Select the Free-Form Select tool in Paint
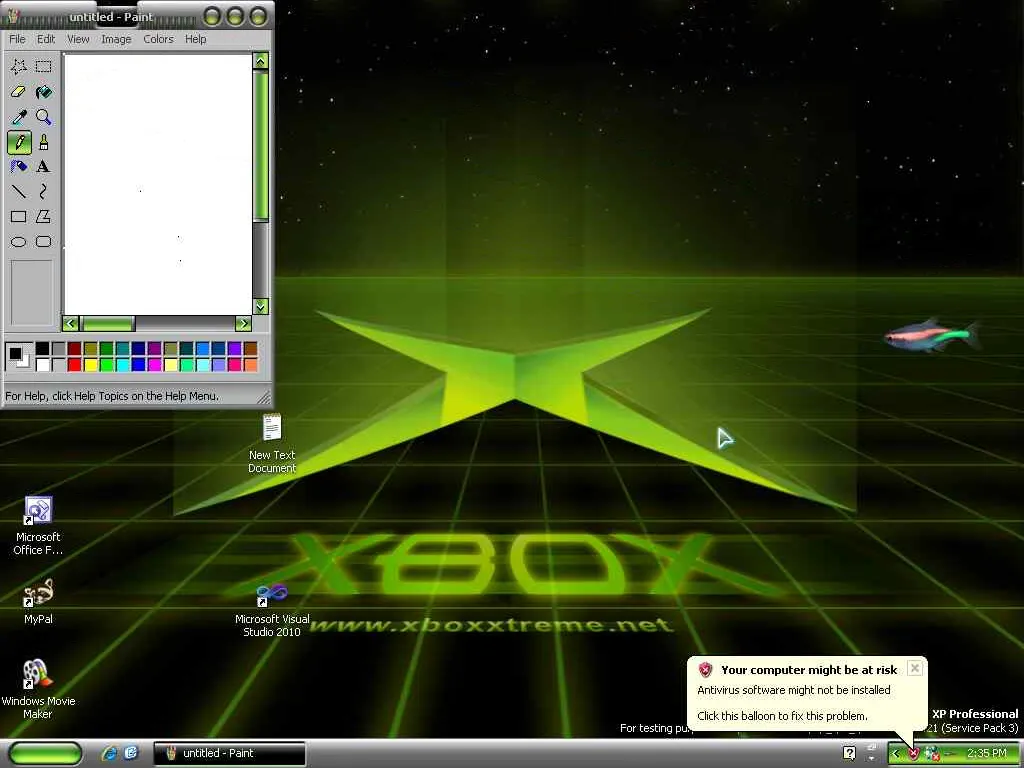This screenshot has width=1024, height=768. [x=19, y=66]
